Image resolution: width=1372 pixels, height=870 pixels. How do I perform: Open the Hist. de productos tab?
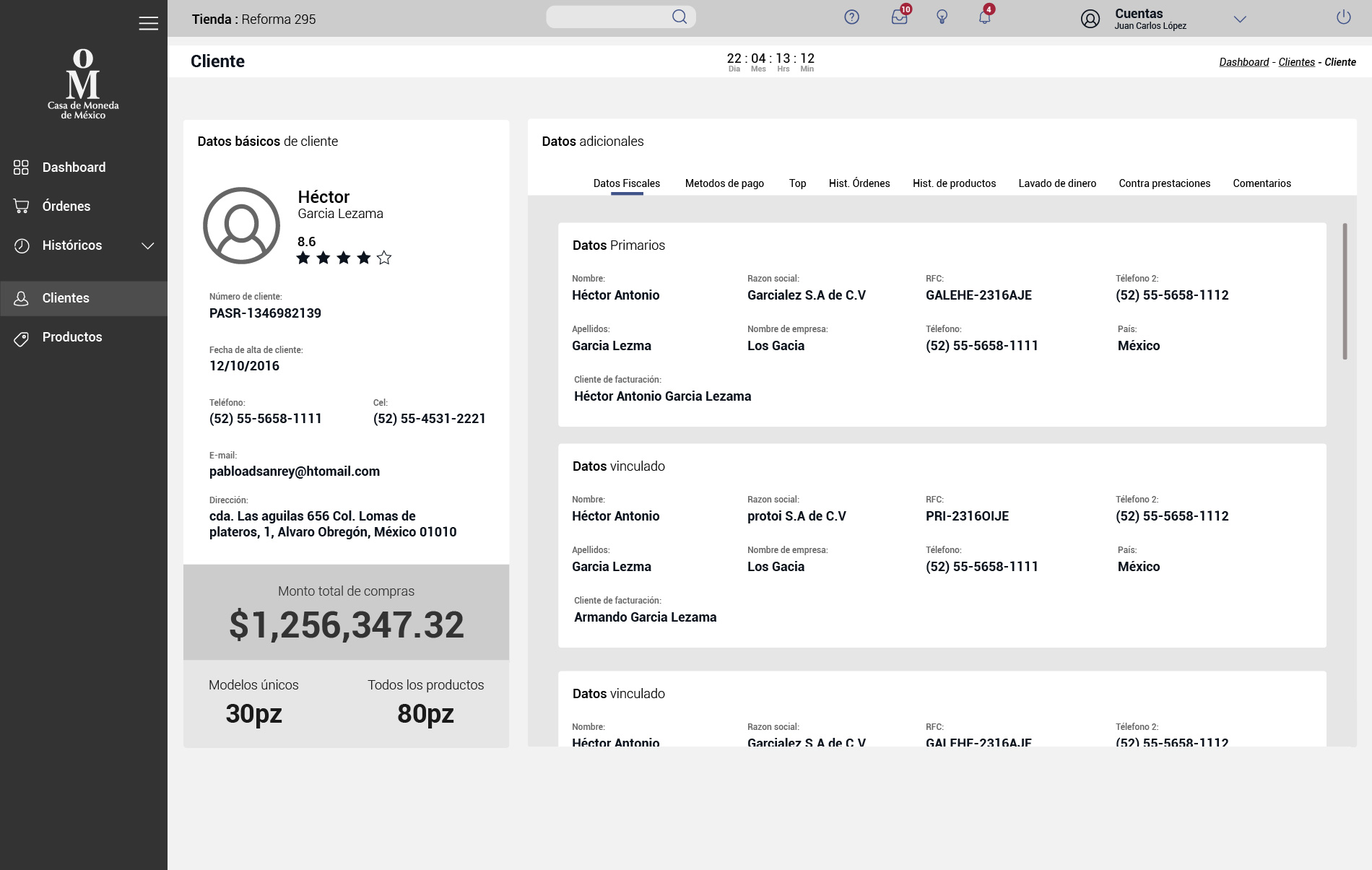tap(954, 183)
